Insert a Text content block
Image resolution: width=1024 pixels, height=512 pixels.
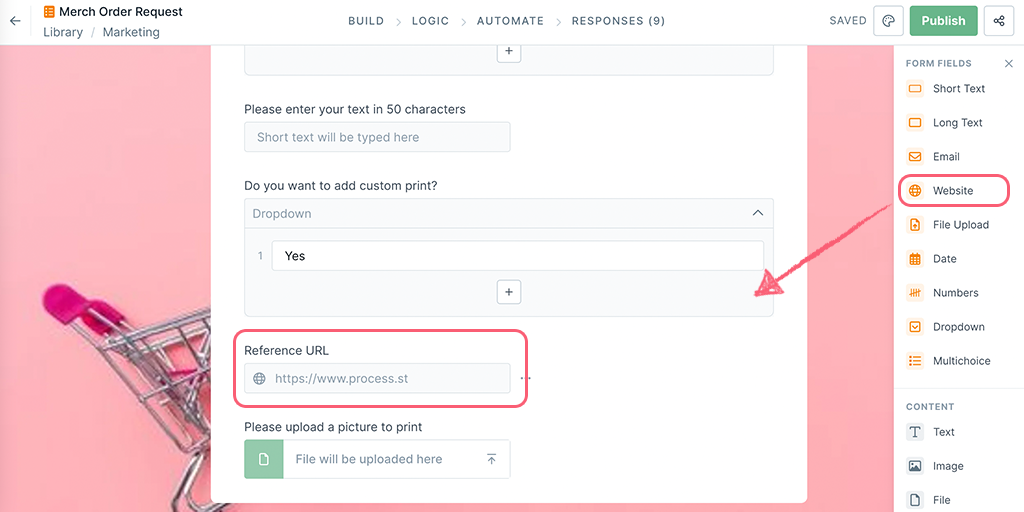point(931,432)
